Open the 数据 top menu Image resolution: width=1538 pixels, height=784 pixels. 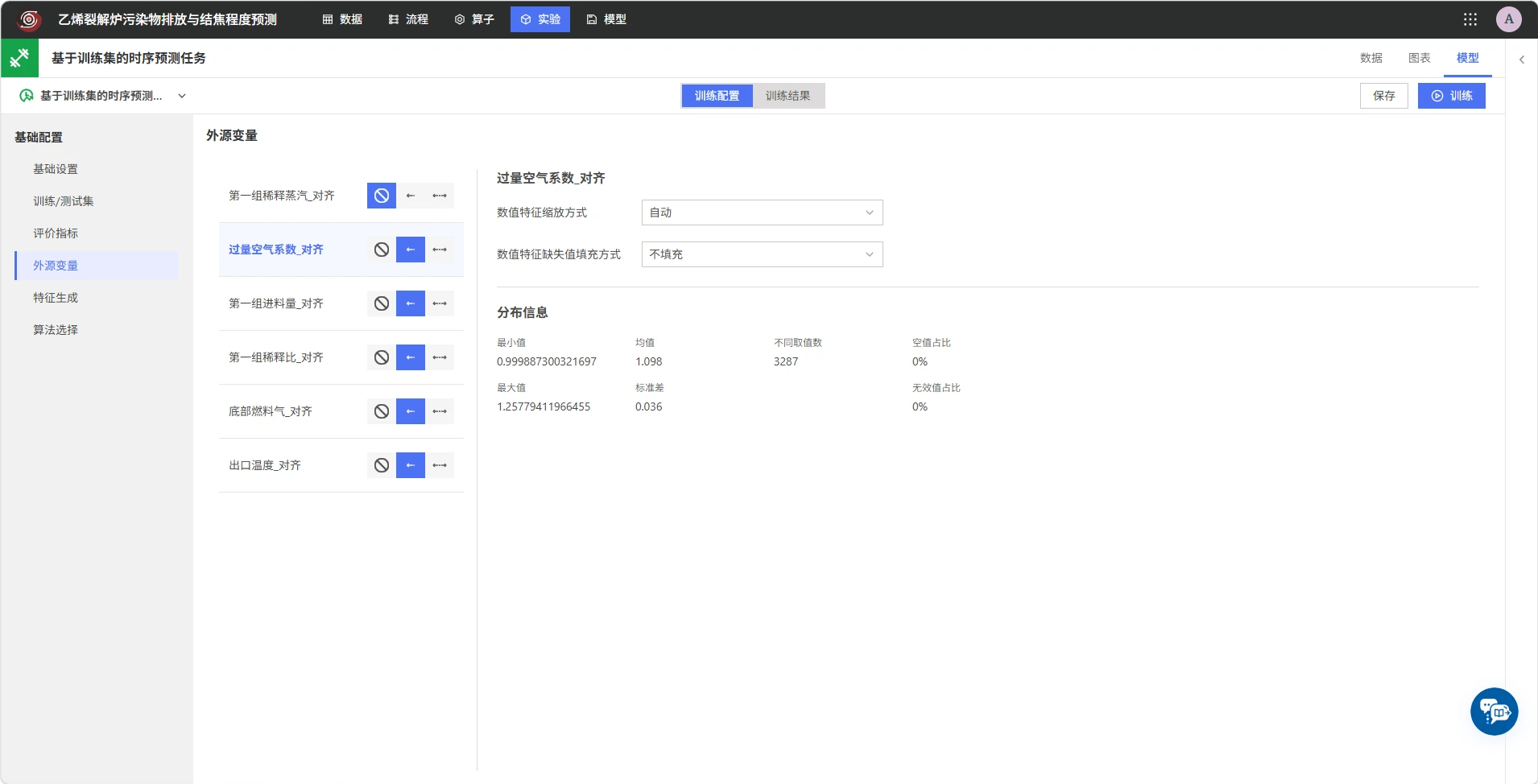pos(342,19)
